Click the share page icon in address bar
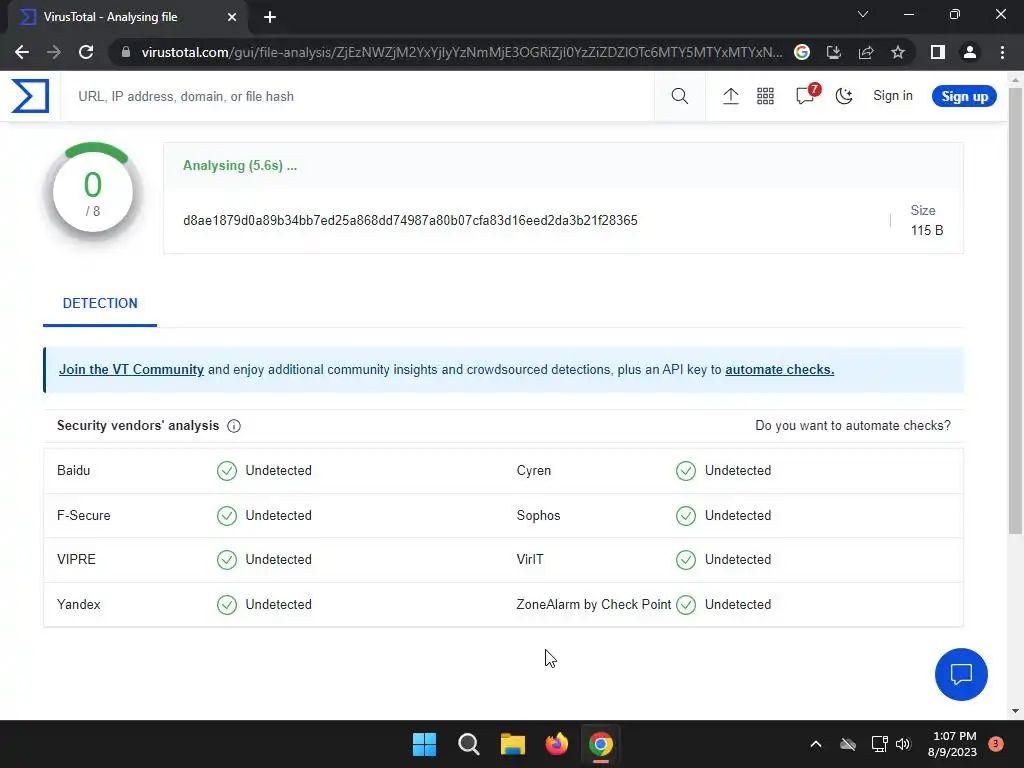 pos(866,52)
